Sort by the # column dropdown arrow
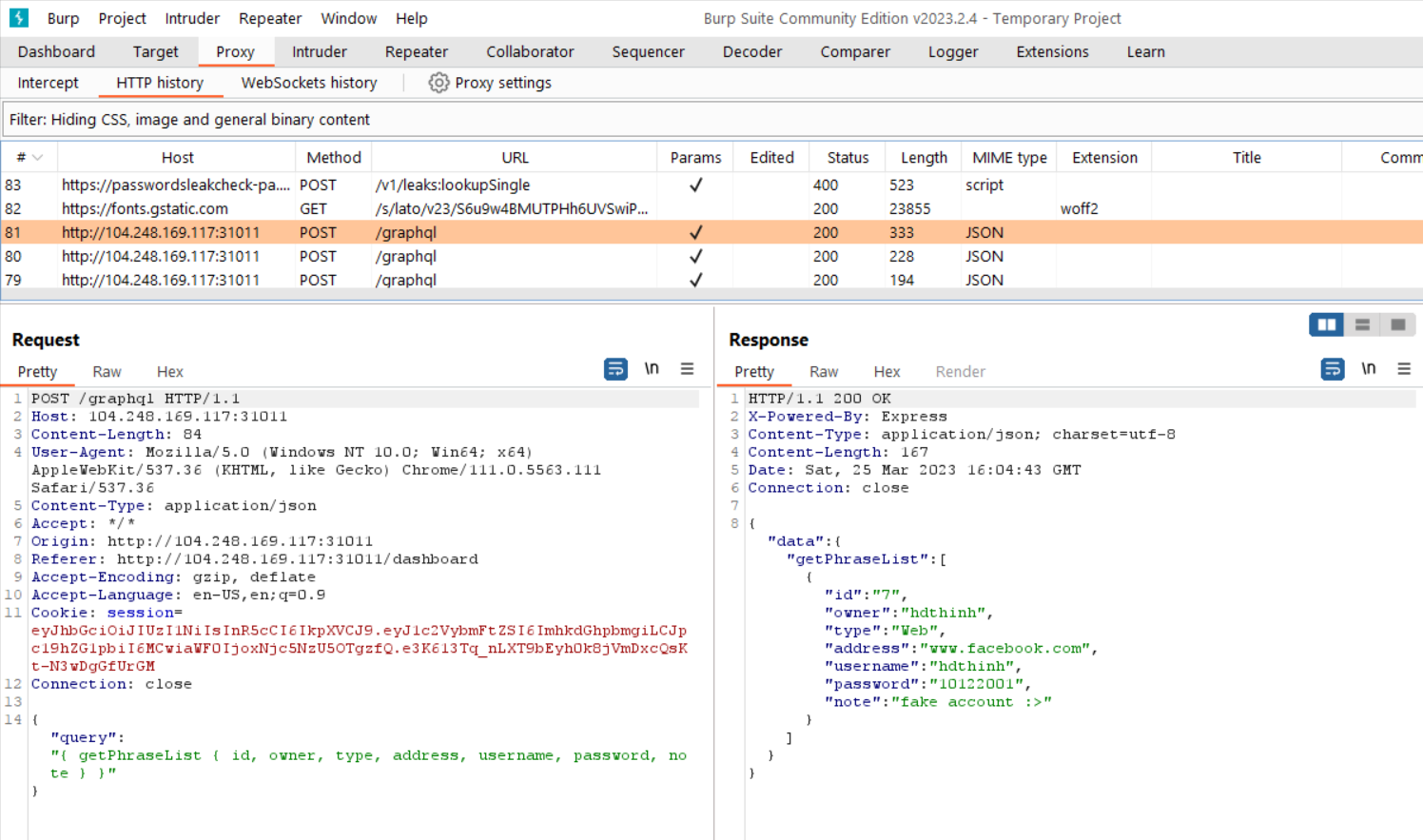This screenshot has width=1423, height=840. tap(38, 158)
